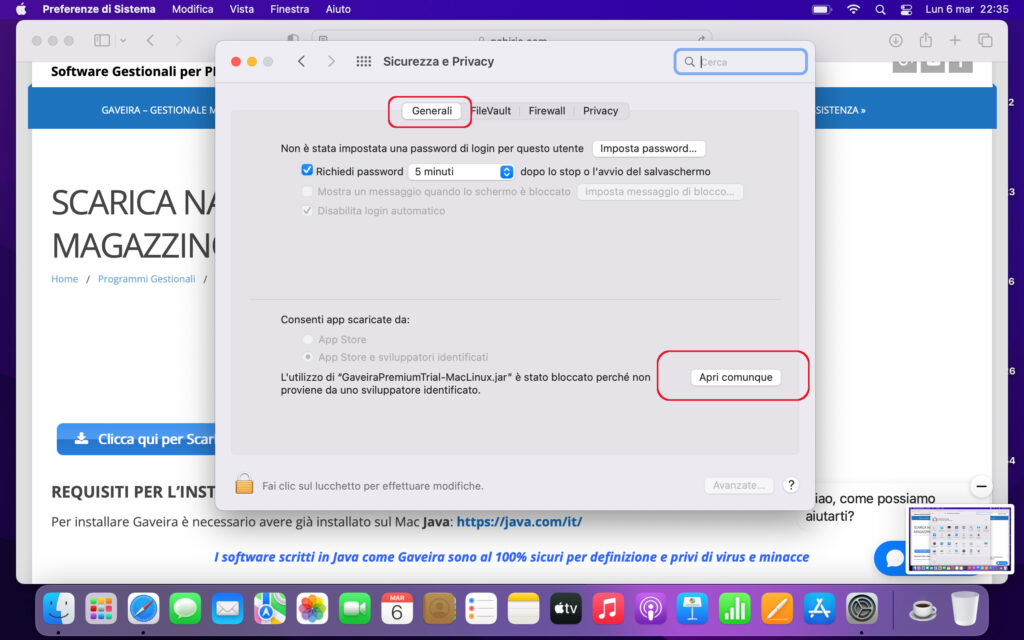The height and width of the screenshot is (640, 1024).
Task: Open the 5 minuti delay dropdown
Action: [461, 171]
